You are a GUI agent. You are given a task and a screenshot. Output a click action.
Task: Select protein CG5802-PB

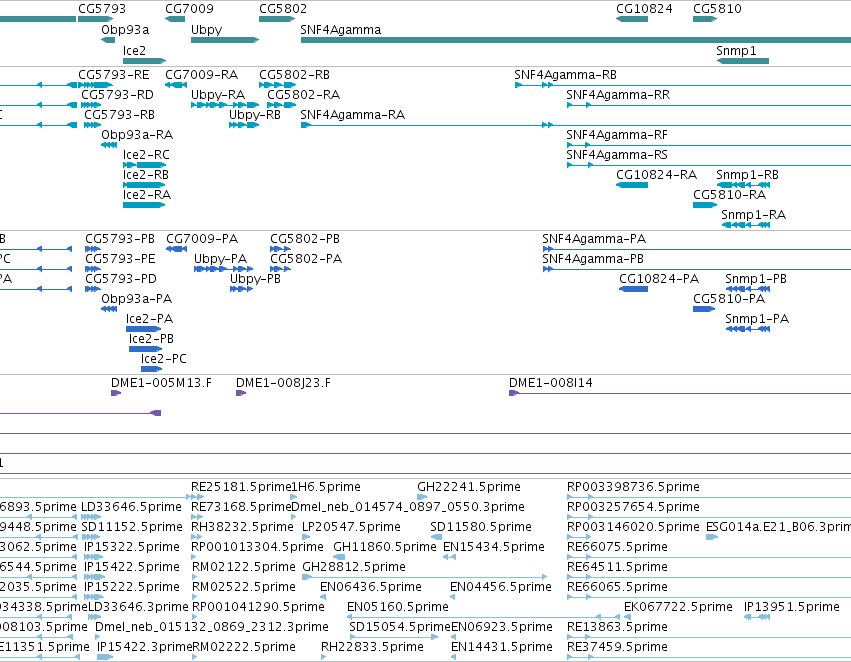pos(305,239)
